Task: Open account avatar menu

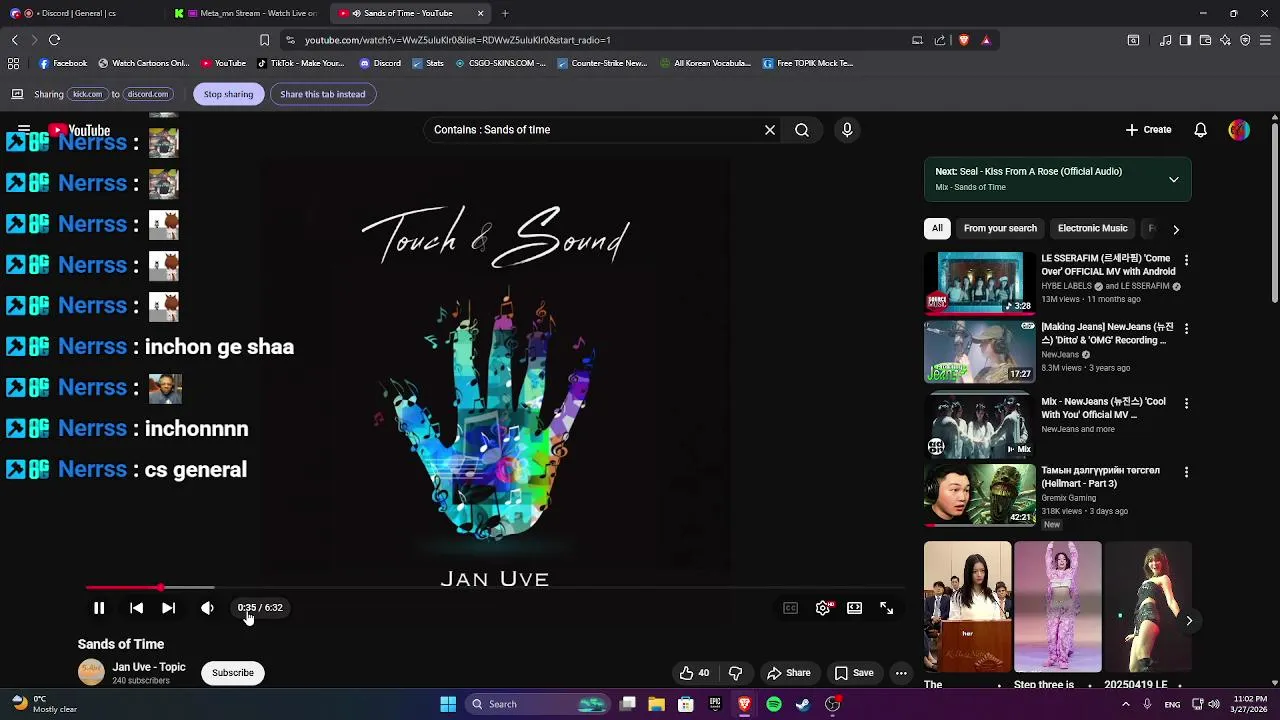Action: point(1239,130)
